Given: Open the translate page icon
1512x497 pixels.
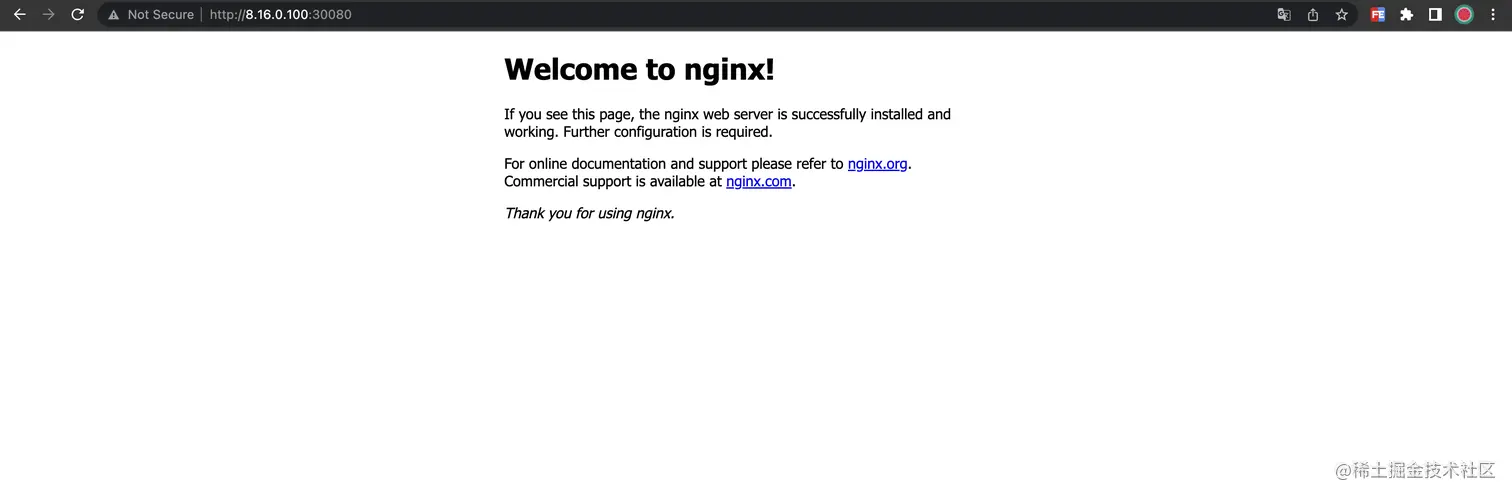Looking at the screenshot, I should [x=1284, y=15].
